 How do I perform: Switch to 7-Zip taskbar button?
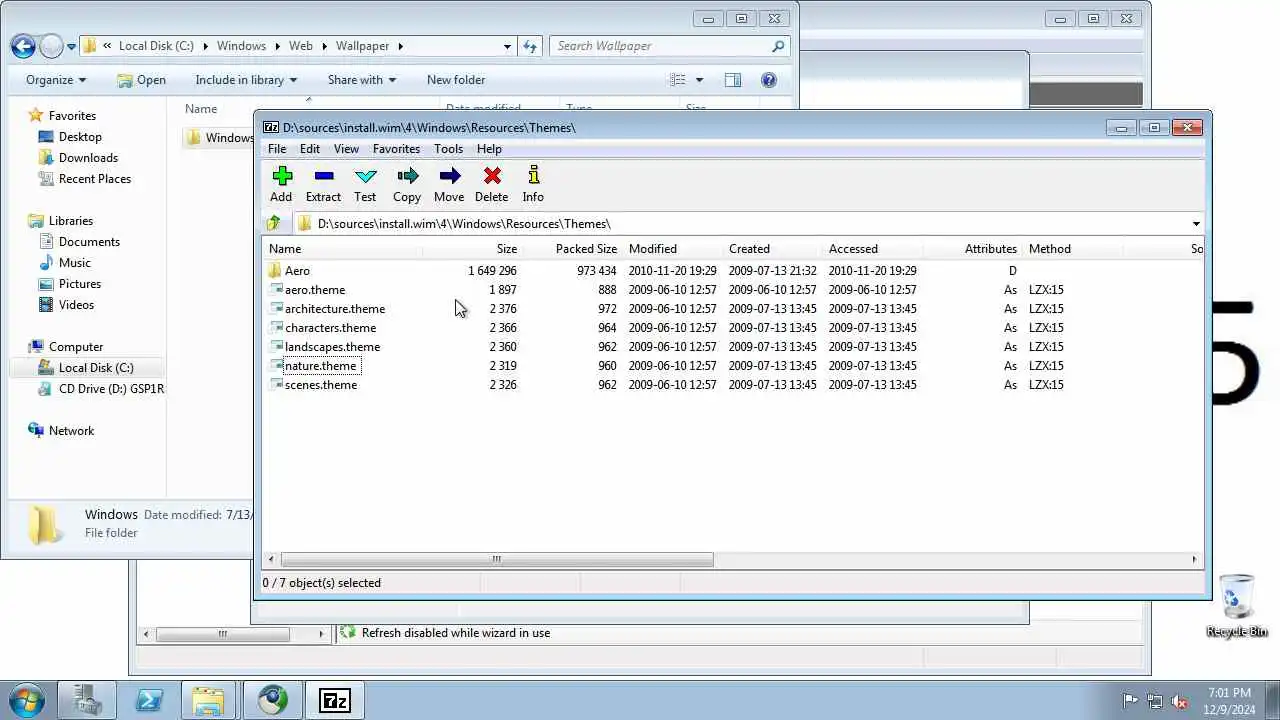(x=335, y=701)
